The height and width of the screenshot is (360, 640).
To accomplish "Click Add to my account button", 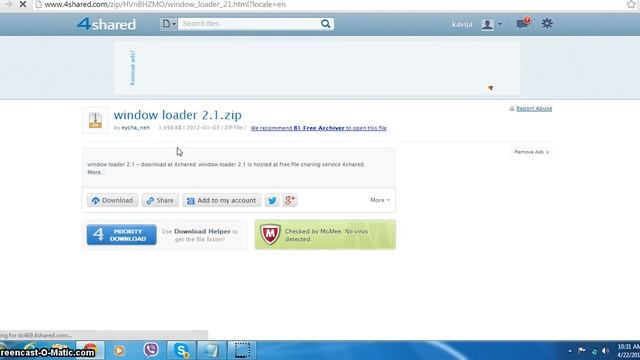I will pyautogui.click(x=222, y=200).
